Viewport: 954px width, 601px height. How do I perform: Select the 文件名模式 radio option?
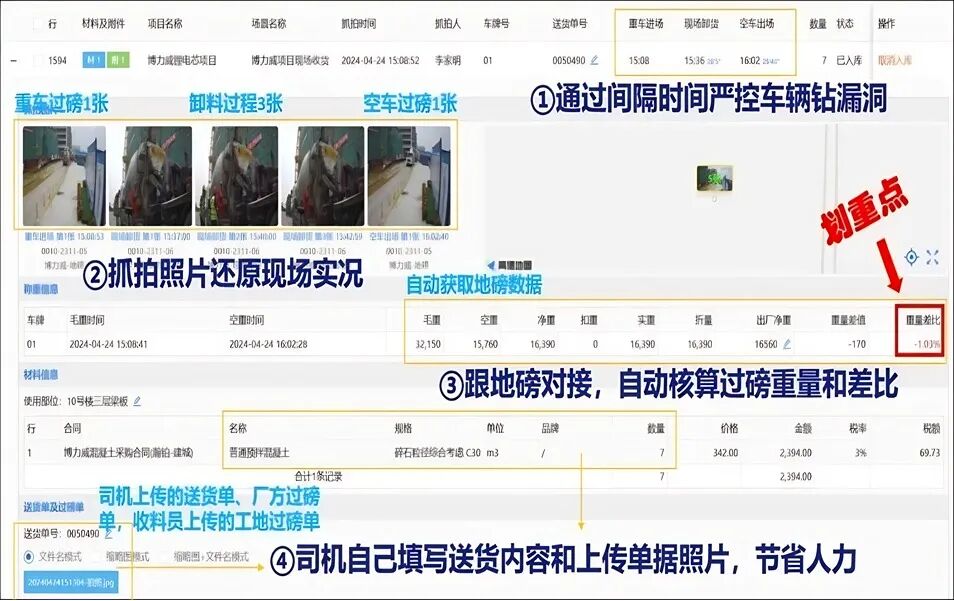click(29, 555)
